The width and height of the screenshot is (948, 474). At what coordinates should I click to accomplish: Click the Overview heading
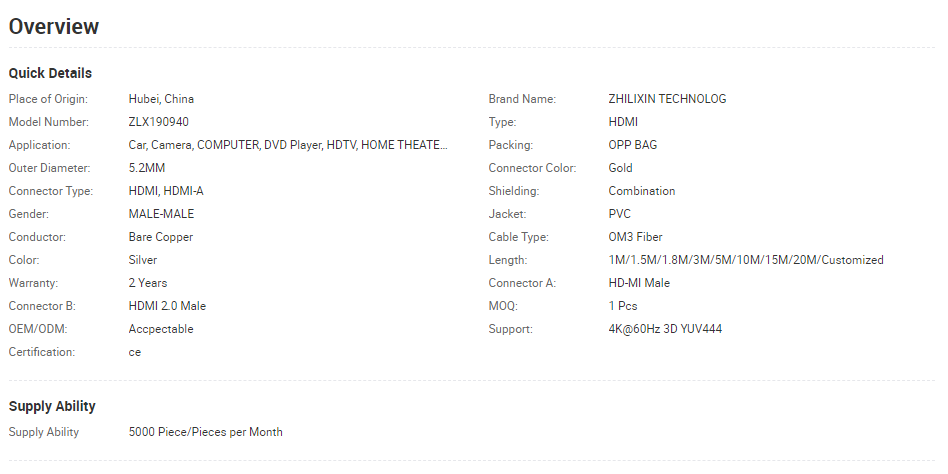54,27
